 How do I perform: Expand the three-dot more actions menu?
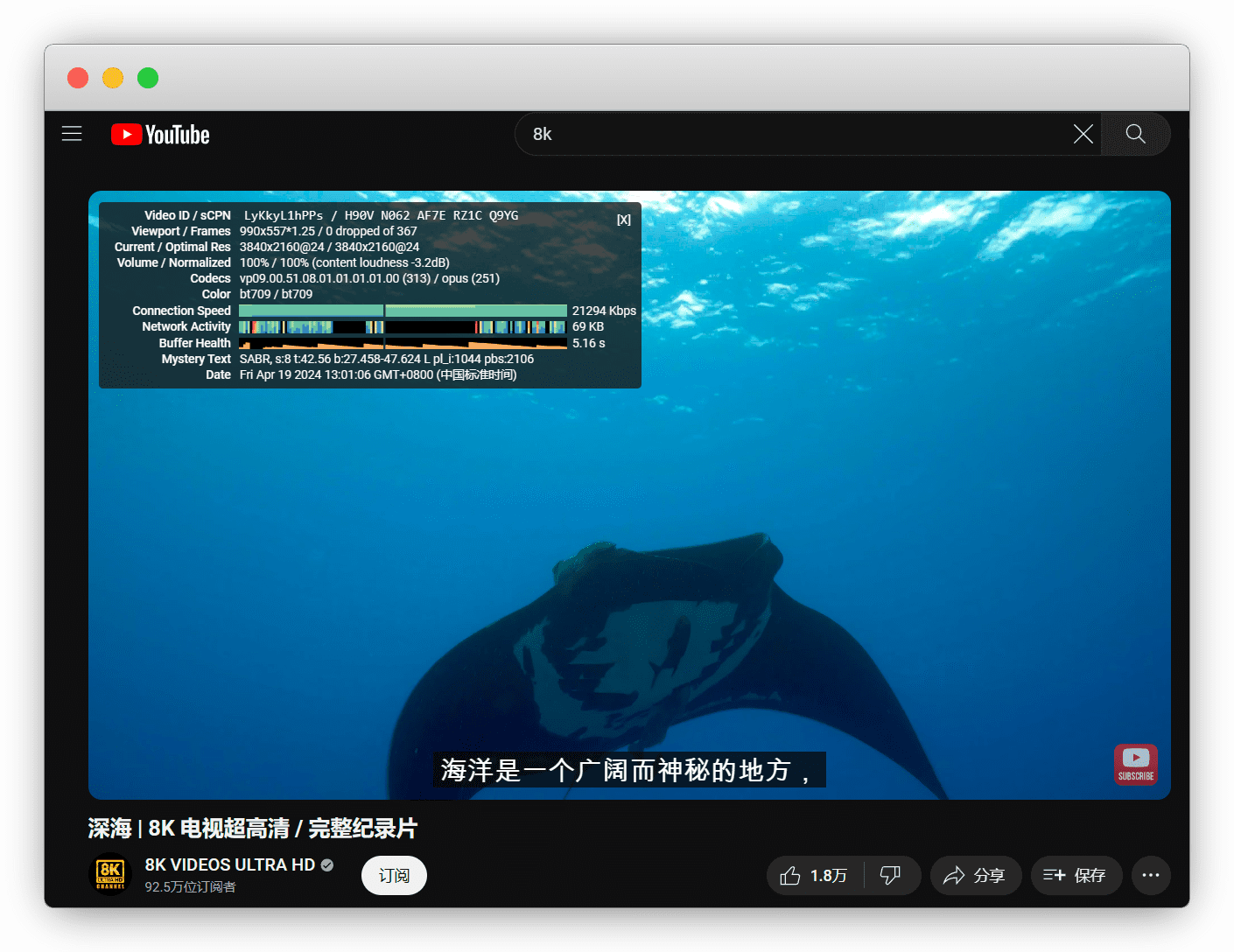pyautogui.click(x=1150, y=876)
